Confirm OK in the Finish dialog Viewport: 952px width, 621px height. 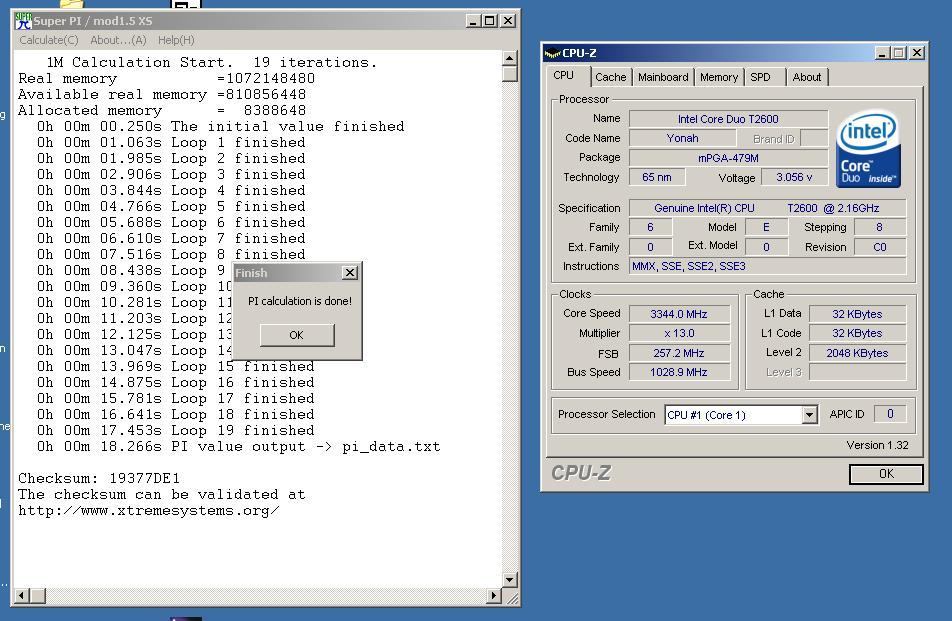pyautogui.click(x=296, y=335)
